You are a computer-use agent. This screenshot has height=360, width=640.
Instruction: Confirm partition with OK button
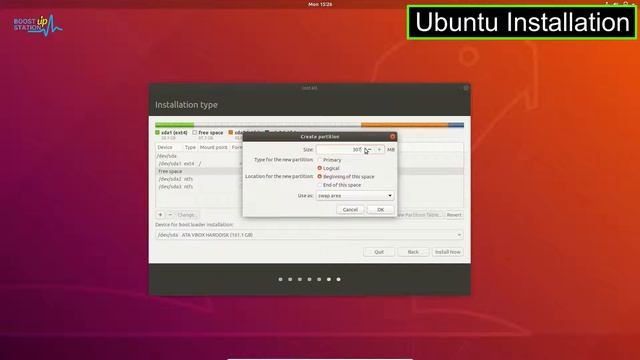click(380, 209)
